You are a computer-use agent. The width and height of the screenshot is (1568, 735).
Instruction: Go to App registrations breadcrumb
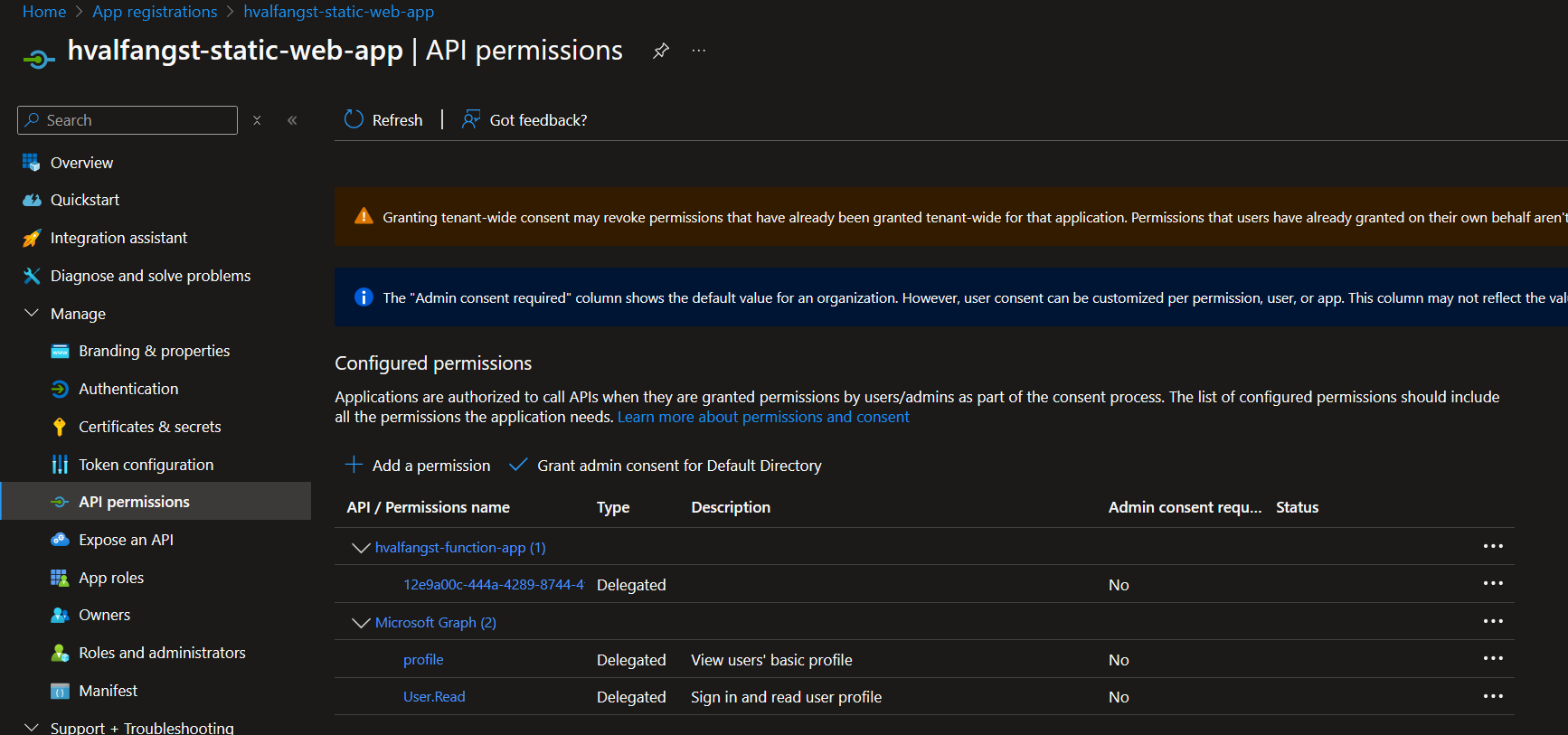[x=155, y=12]
